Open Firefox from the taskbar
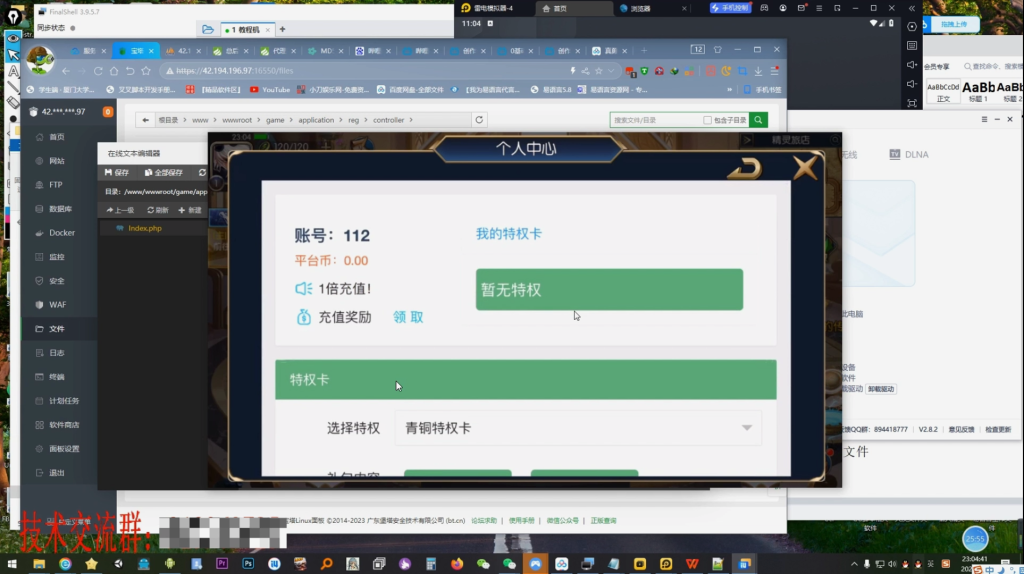Viewport: 1024px width, 574px height. point(457,564)
